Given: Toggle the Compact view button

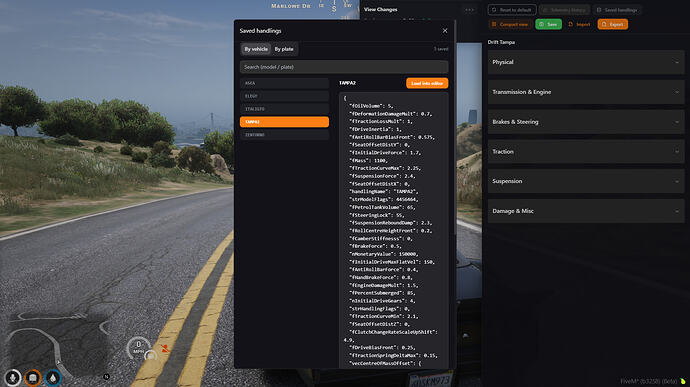Looking at the screenshot, I should click(x=510, y=24).
